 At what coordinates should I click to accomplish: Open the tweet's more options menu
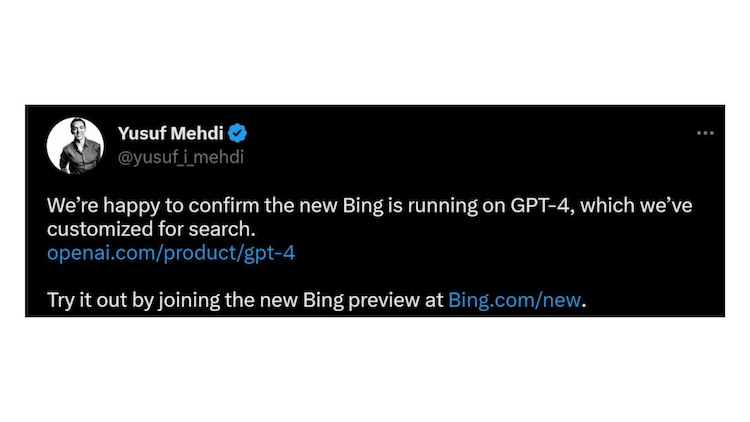(705, 132)
